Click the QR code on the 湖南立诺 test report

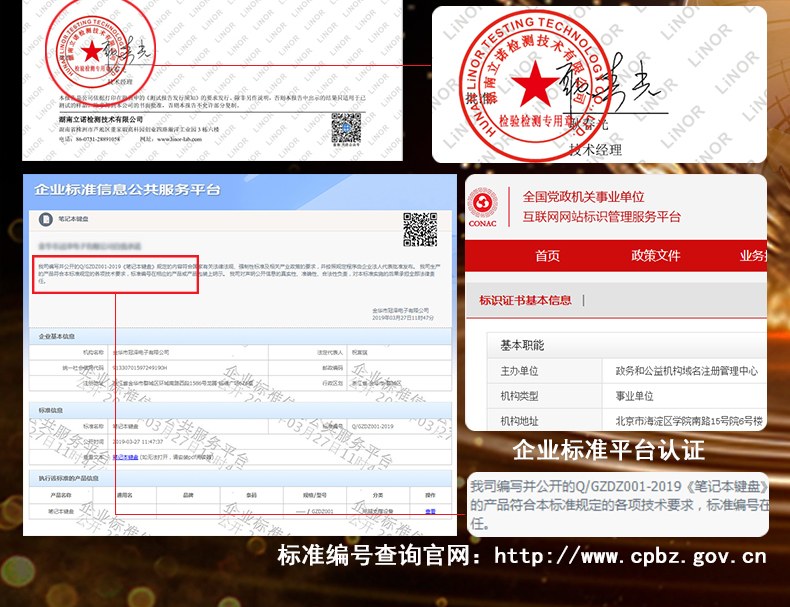point(346,129)
